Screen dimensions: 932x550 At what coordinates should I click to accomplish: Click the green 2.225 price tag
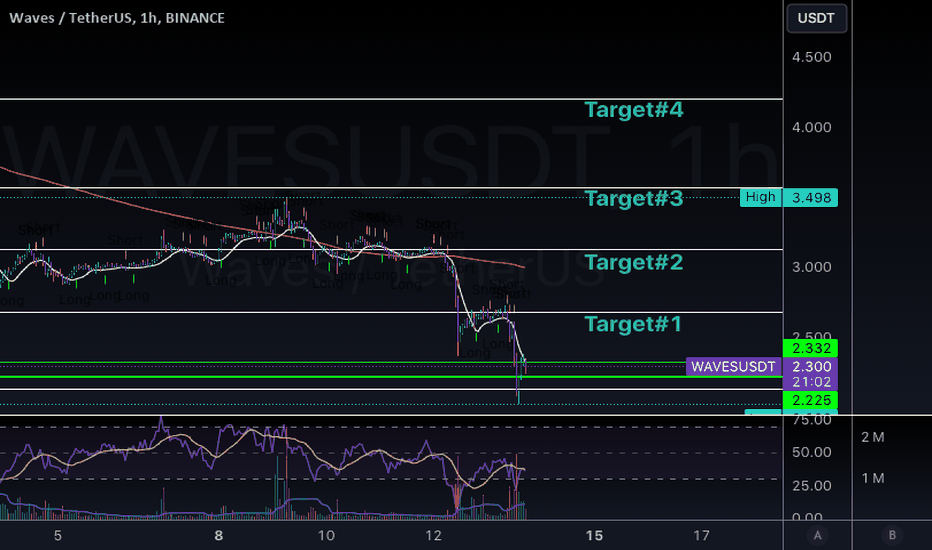pos(811,400)
